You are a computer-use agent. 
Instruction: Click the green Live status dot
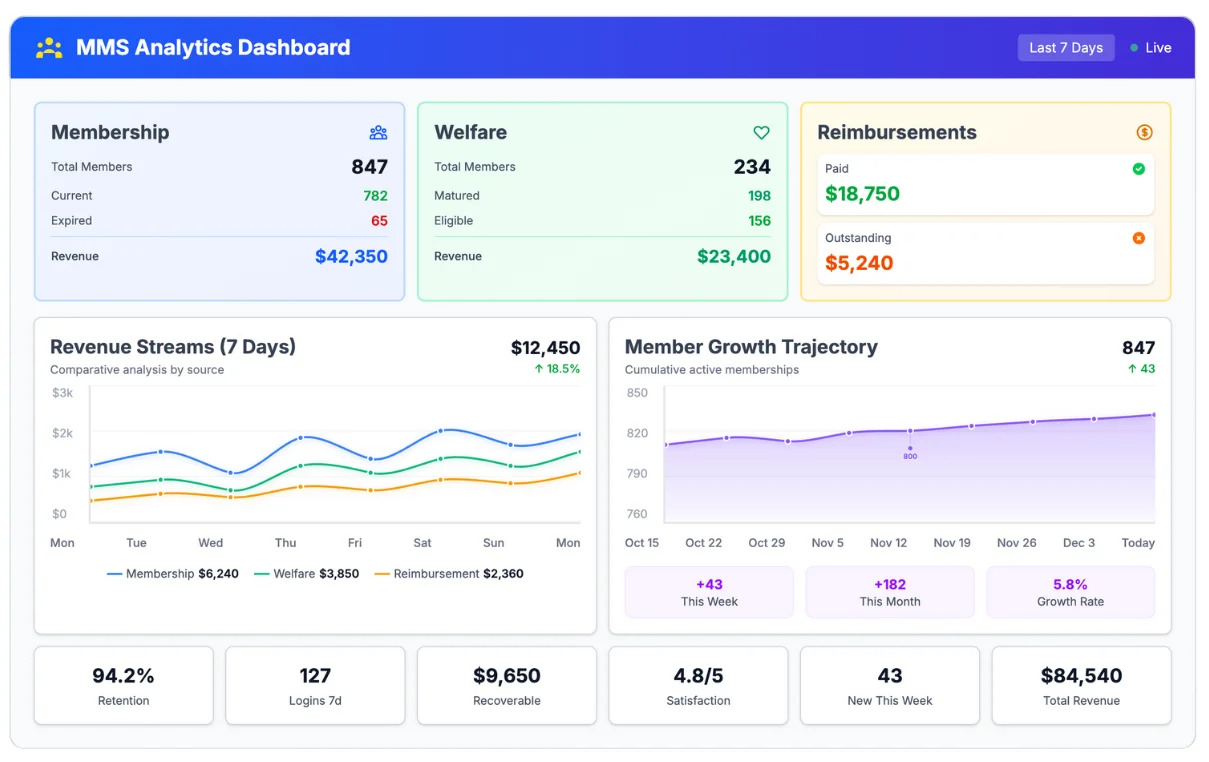[x=1134, y=48]
